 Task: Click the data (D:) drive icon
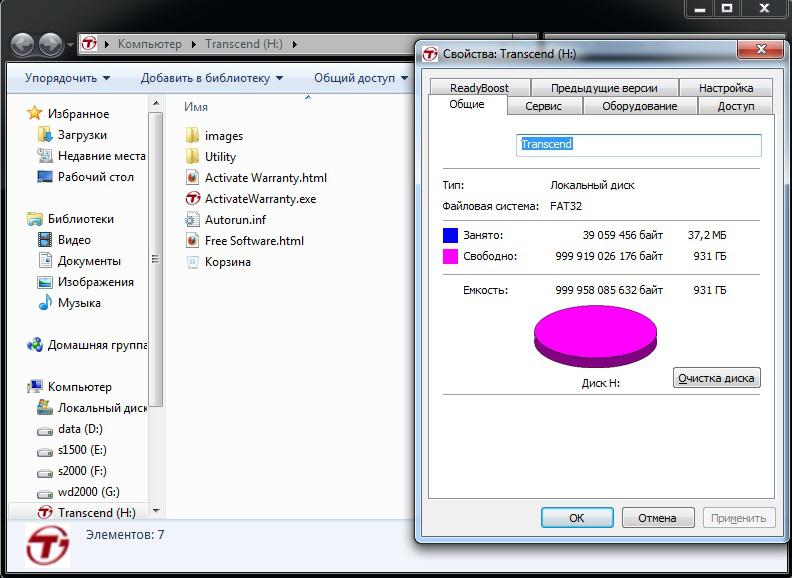44,431
